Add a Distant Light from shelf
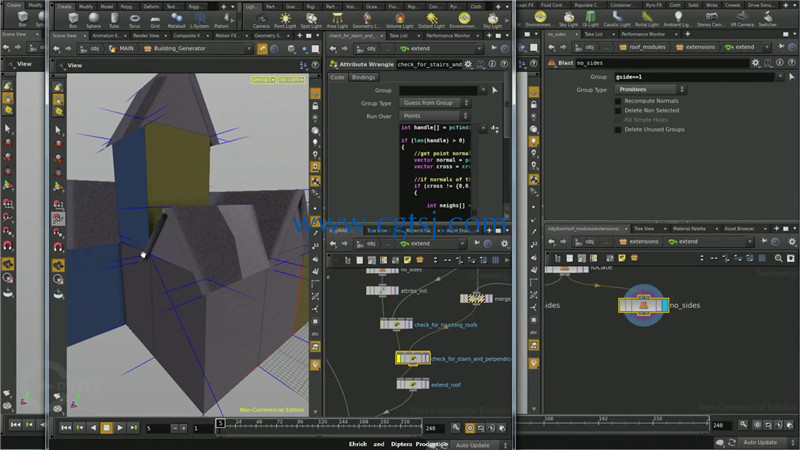Screen dimensions: 800x450 pyautogui.click(x=431, y=20)
